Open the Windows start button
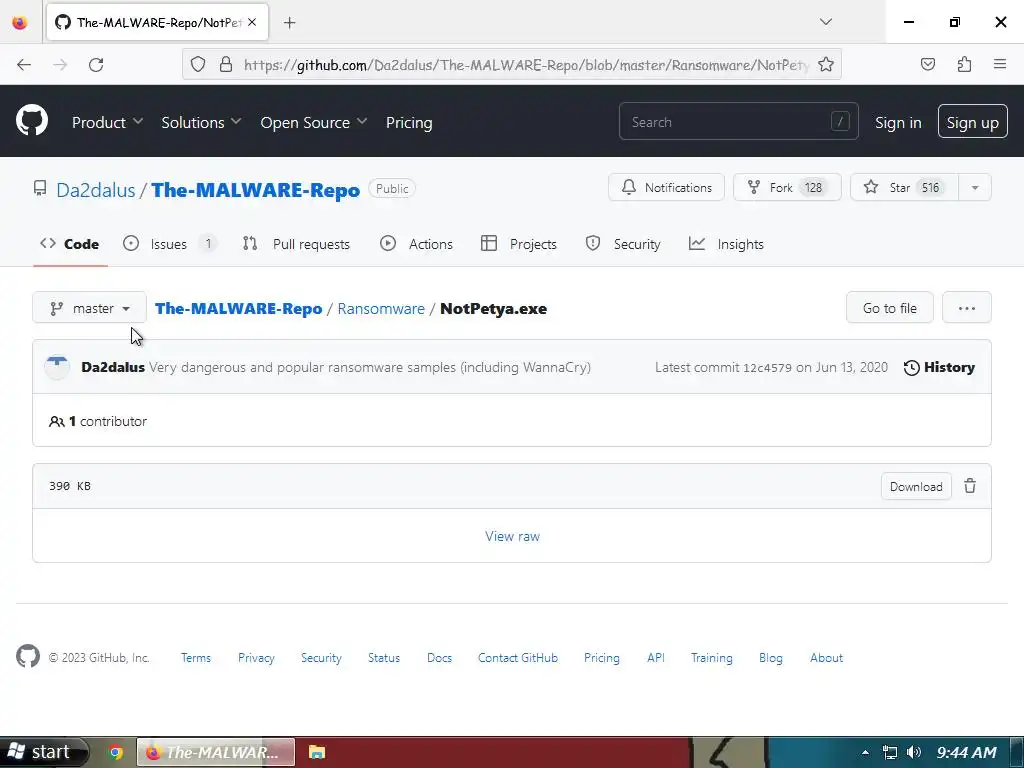Image resolution: width=1024 pixels, height=768 pixels. pyautogui.click(x=43, y=752)
